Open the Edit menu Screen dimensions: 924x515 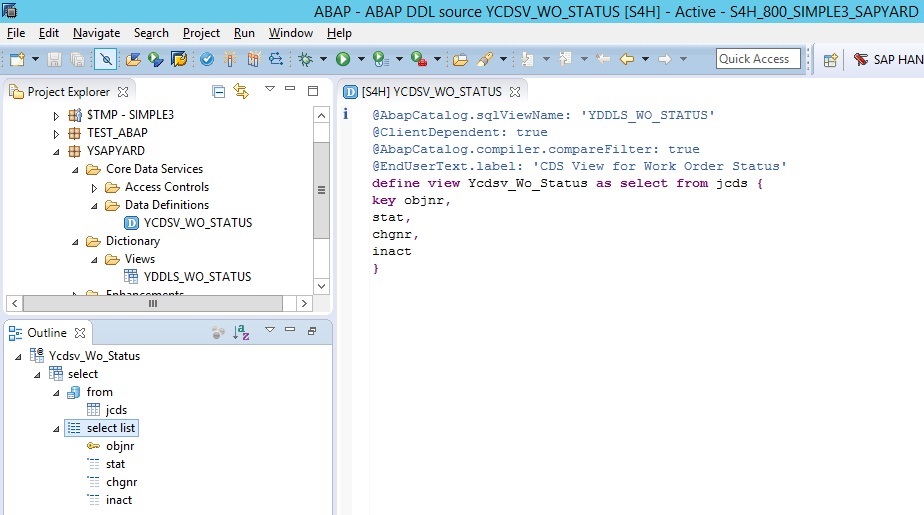pos(49,33)
